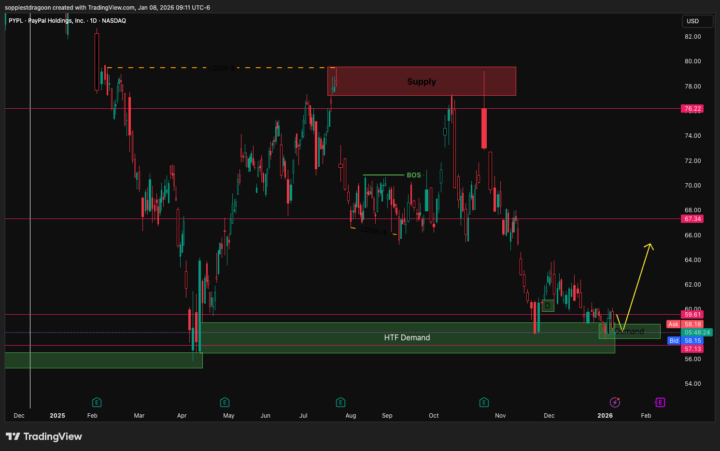Click the 54.00 price axis value

pos(692,384)
